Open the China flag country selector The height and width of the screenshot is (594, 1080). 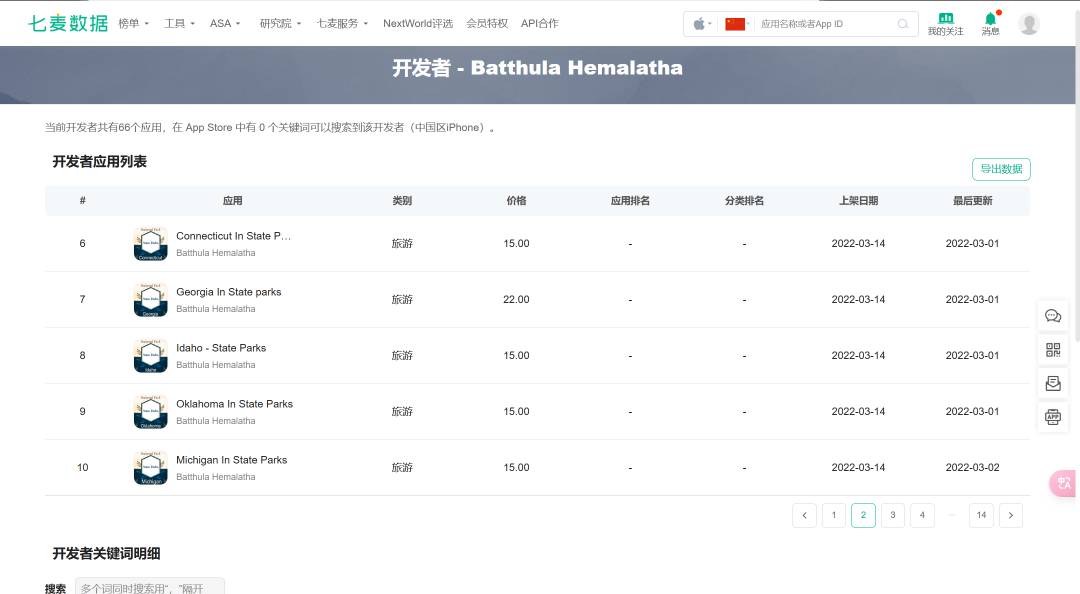coord(737,24)
